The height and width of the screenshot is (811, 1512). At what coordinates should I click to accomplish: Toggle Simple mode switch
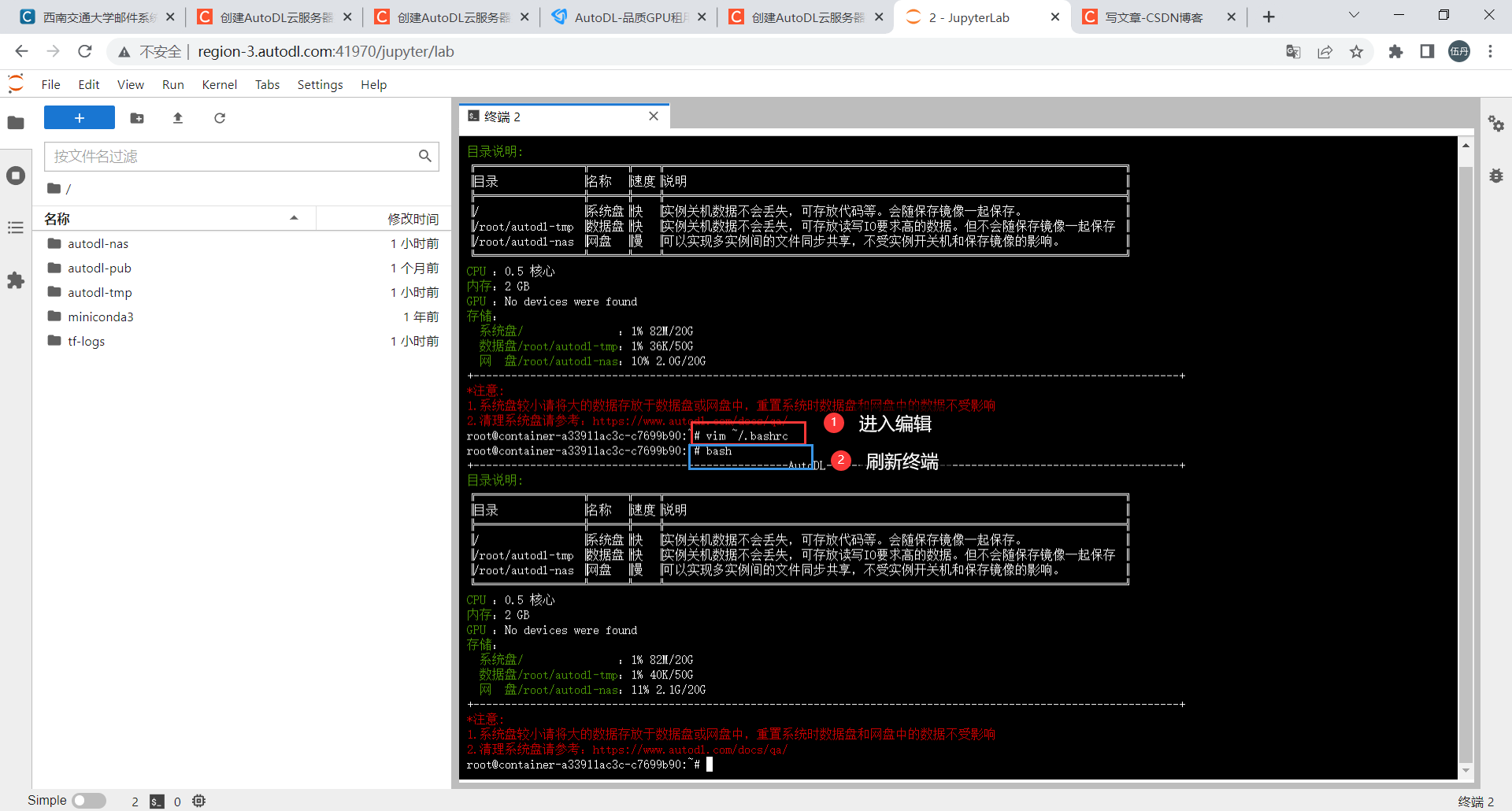tap(89, 801)
